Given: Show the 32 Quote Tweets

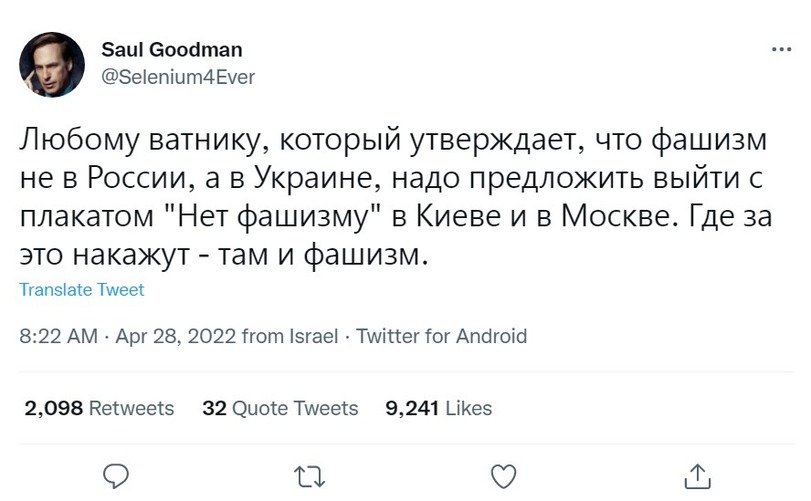Looking at the screenshot, I should pyautogui.click(x=280, y=408).
